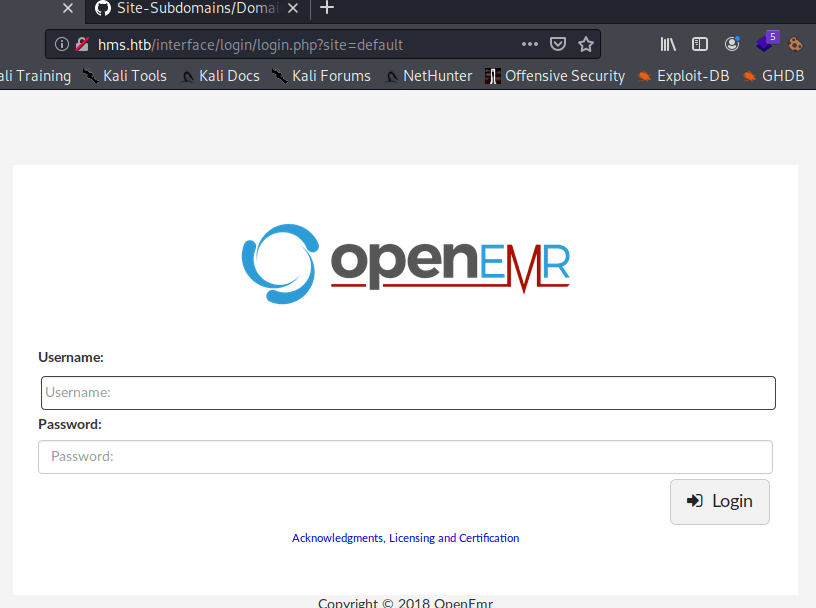The width and height of the screenshot is (816, 608).
Task: Click into the Password field
Action: [405, 457]
